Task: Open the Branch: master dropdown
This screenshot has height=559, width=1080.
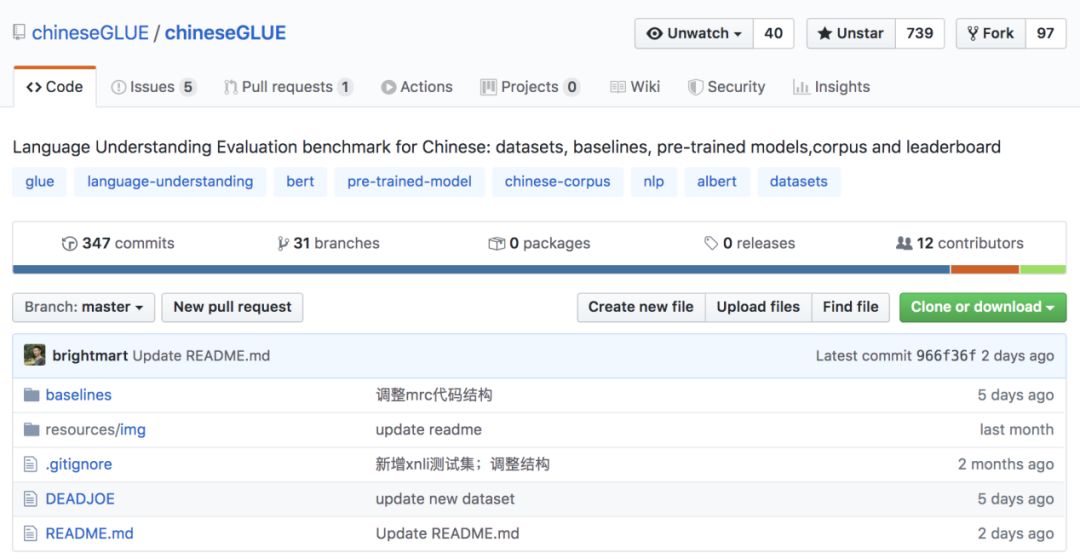Action: coord(83,307)
